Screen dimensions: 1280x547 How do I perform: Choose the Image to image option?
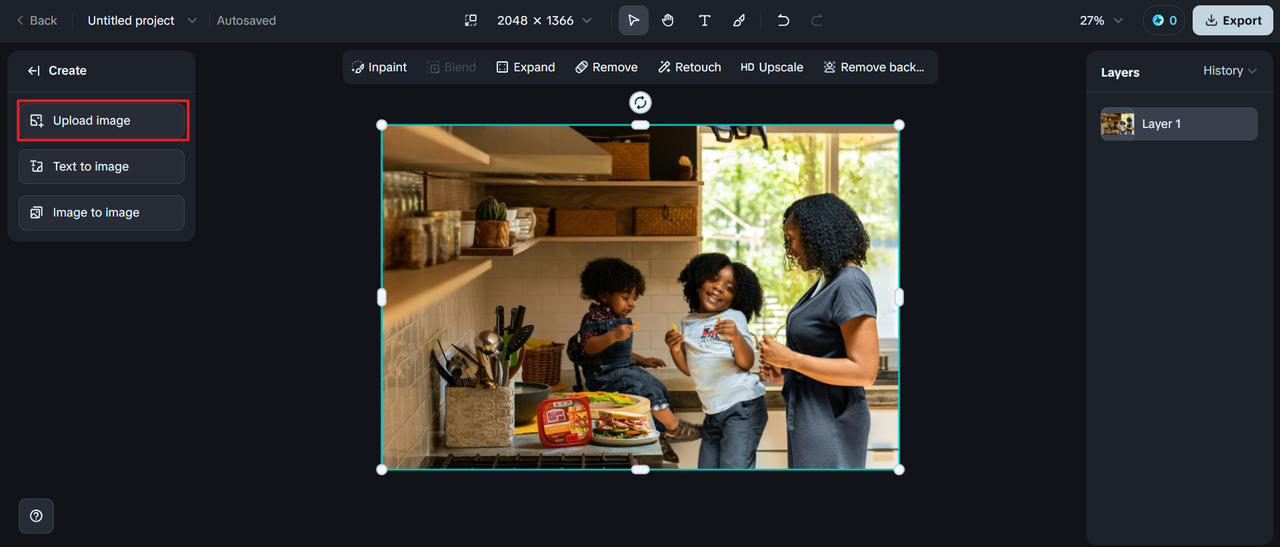(102, 212)
